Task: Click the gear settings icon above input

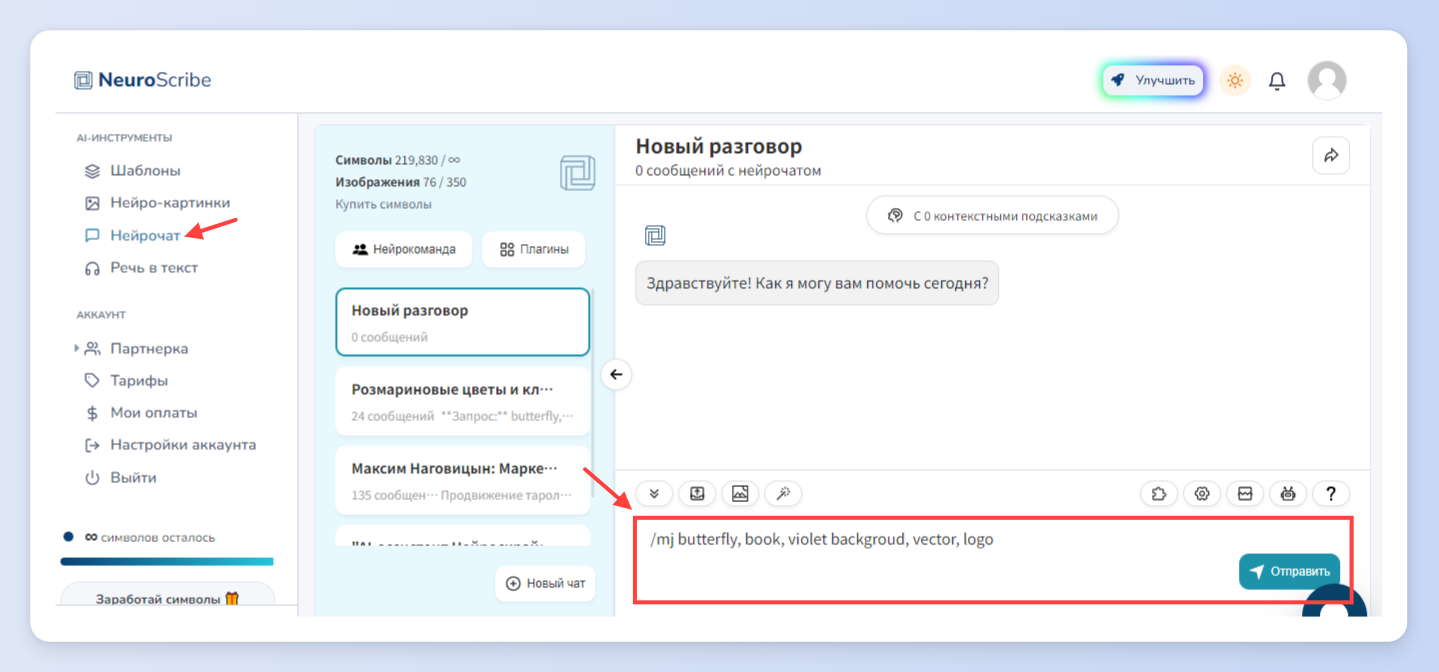Action: click(x=1202, y=493)
